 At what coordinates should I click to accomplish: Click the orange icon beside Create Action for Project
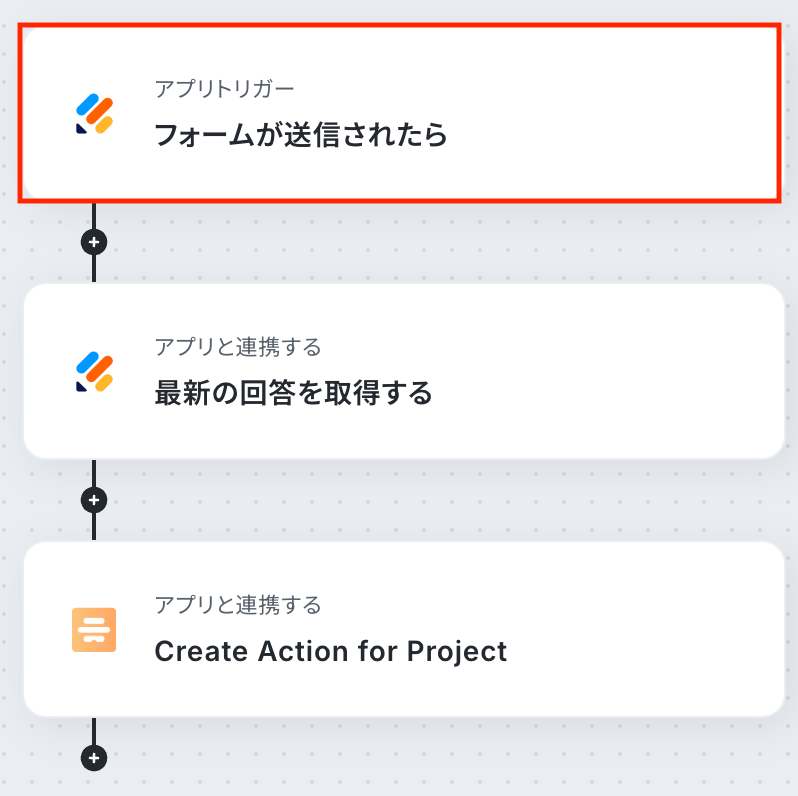coord(94,630)
